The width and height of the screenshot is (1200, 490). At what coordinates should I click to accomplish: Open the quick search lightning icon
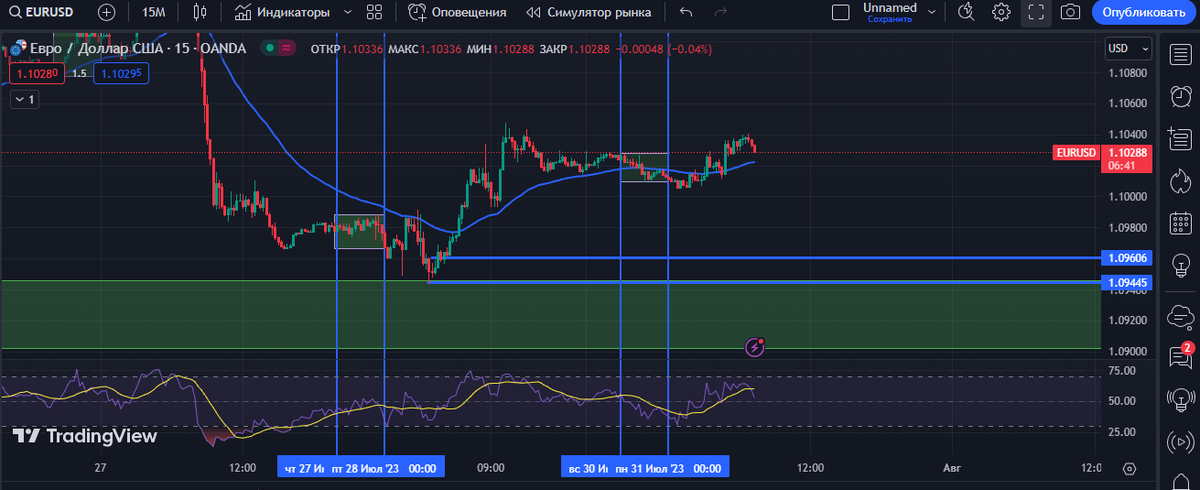(x=965, y=12)
